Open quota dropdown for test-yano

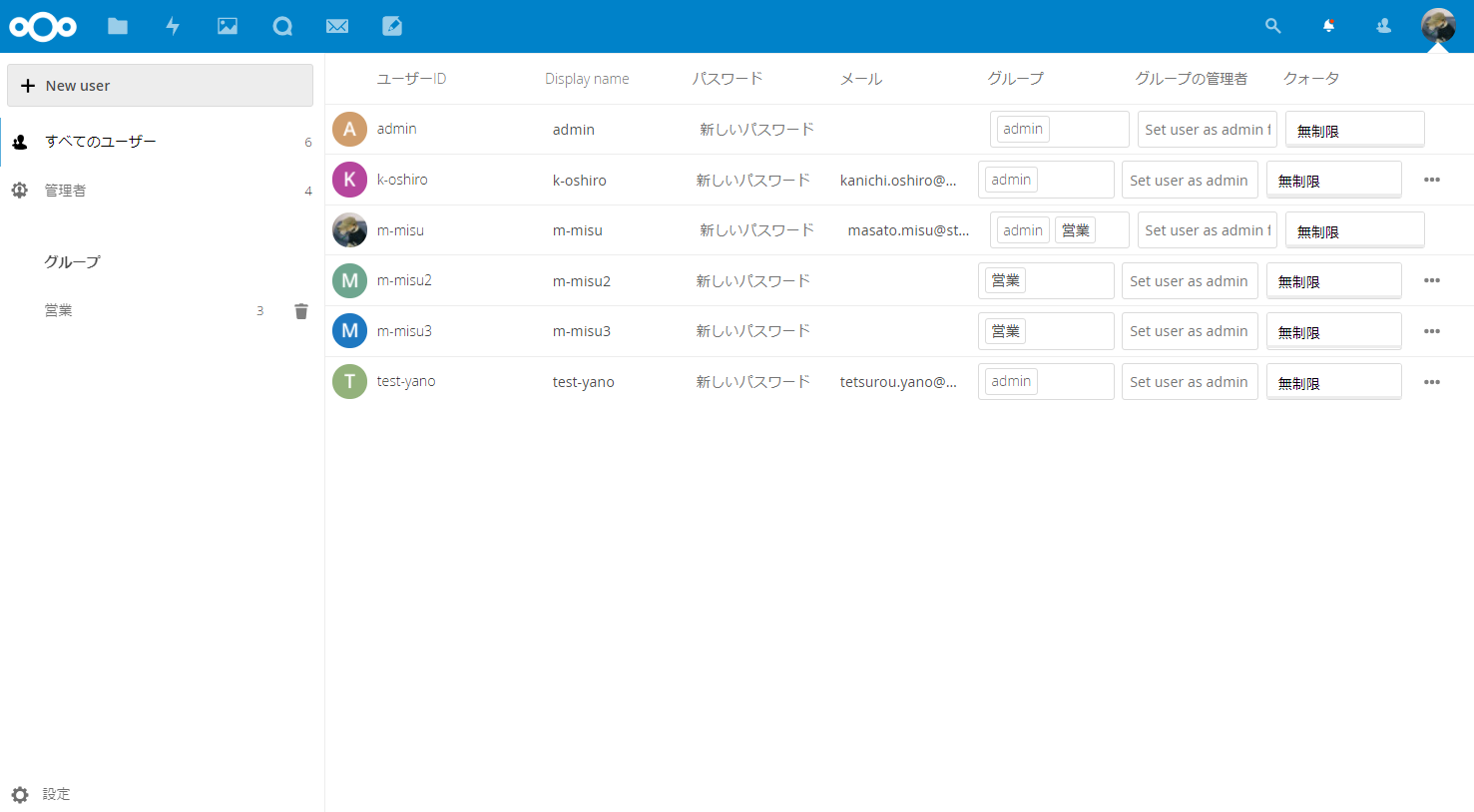pyautogui.click(x=1333, y=382)
